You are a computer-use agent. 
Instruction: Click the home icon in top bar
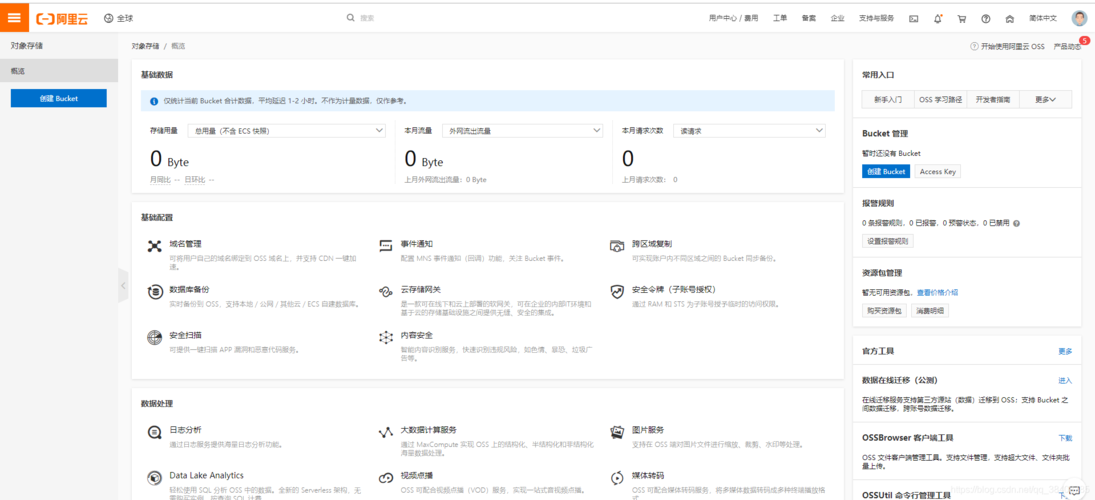1009,19
